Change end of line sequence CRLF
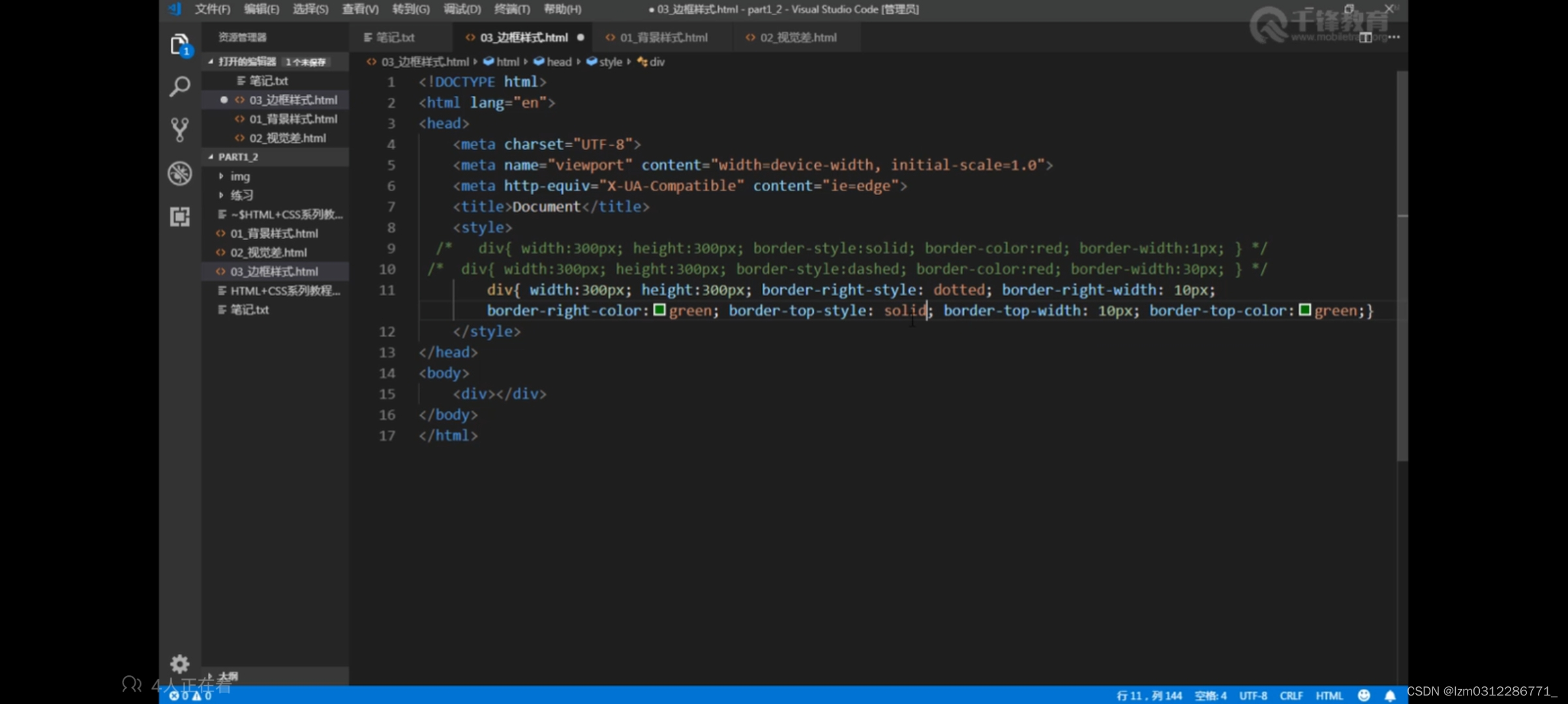 1291,696
